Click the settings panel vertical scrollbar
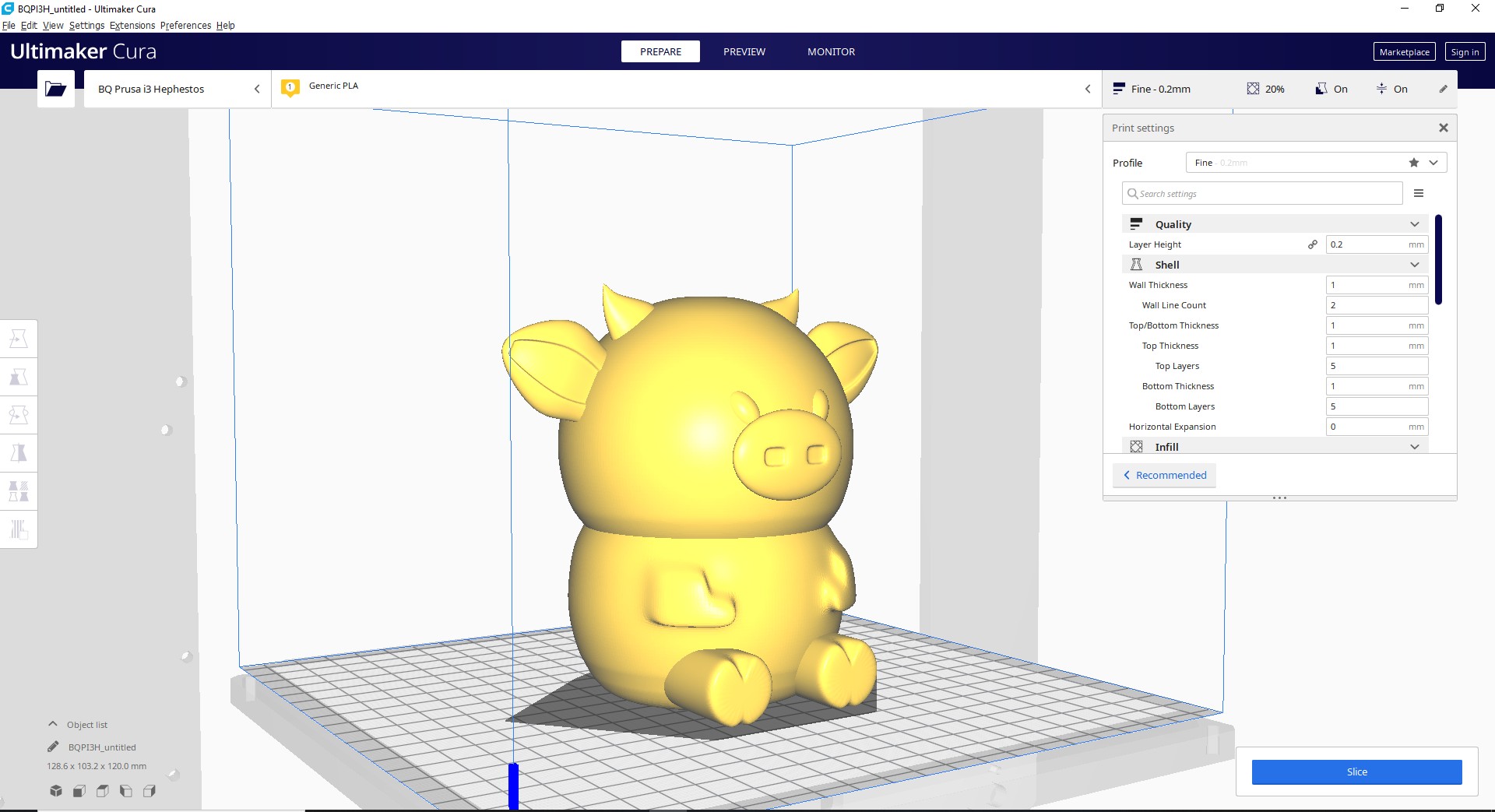 (x=1438, y=259)
